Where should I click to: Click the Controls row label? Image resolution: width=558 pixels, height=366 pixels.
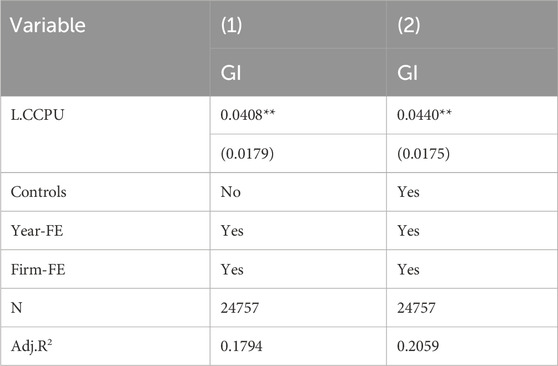pos(38,192)
